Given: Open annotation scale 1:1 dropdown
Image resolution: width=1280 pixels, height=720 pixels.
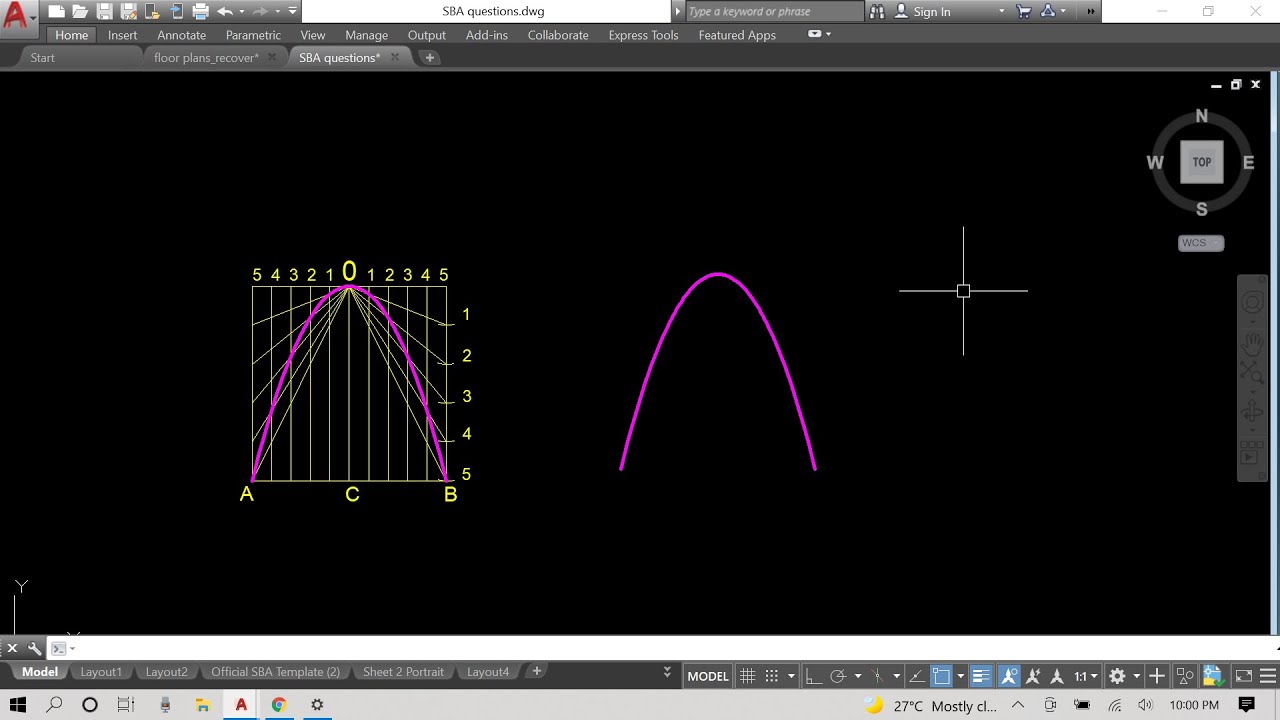Looking at the screenshot, I should click(x=1084, y=676).
